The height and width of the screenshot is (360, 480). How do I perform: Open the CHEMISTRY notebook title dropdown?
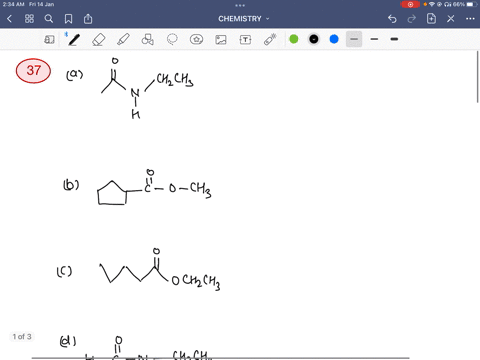tap(244, 19)
